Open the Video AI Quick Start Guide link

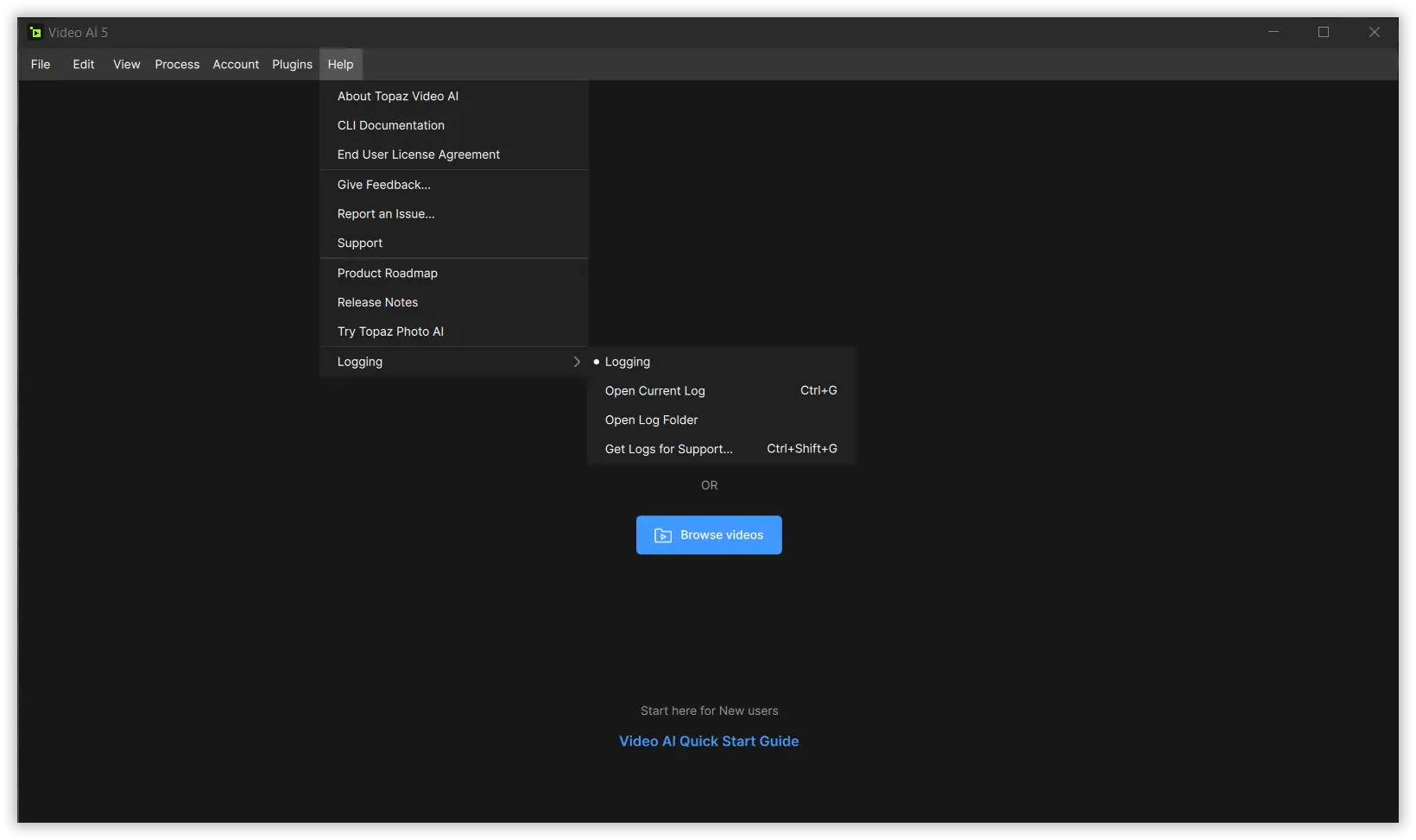709,742
